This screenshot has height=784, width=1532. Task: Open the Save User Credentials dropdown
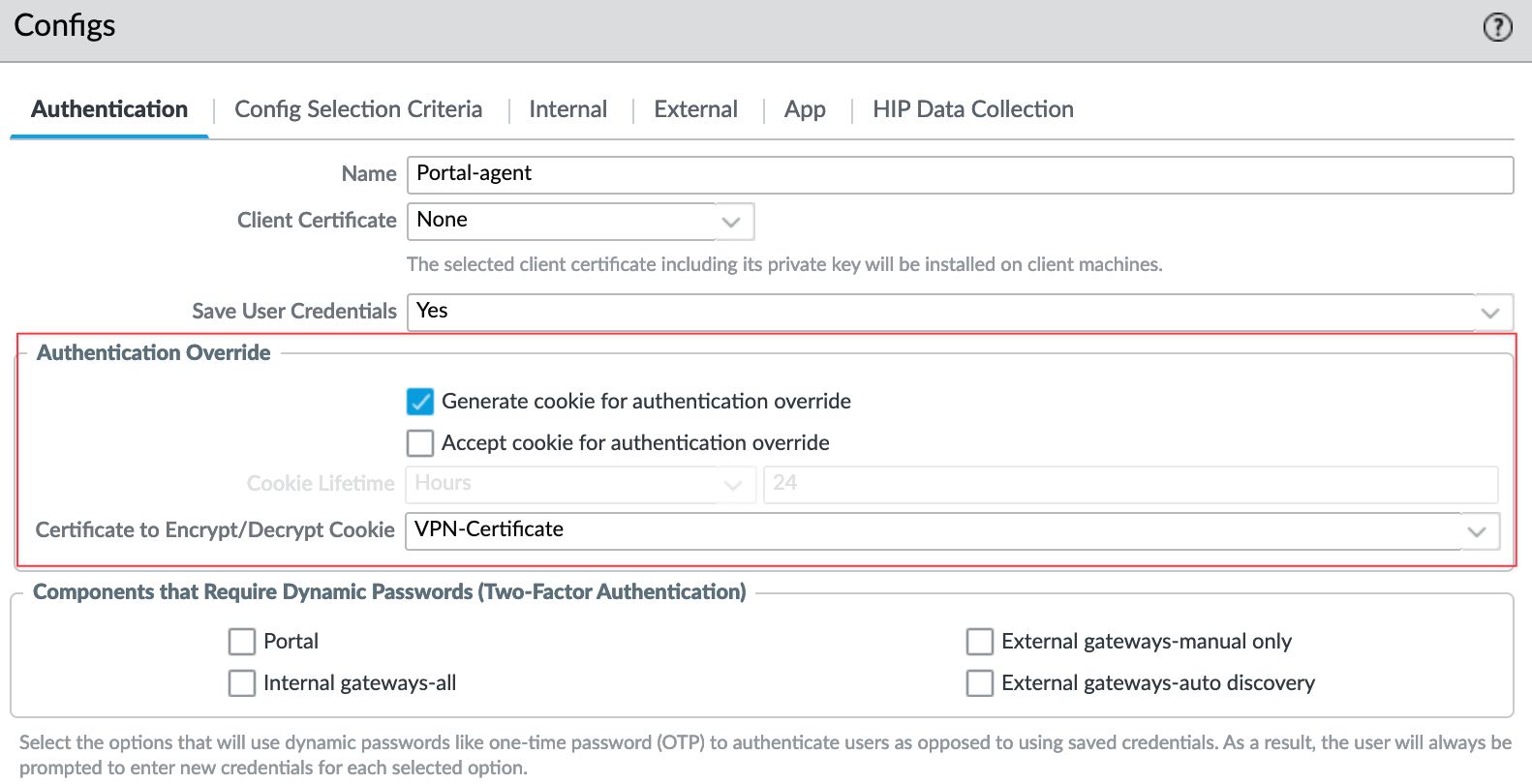click(x=1489, y=313)
